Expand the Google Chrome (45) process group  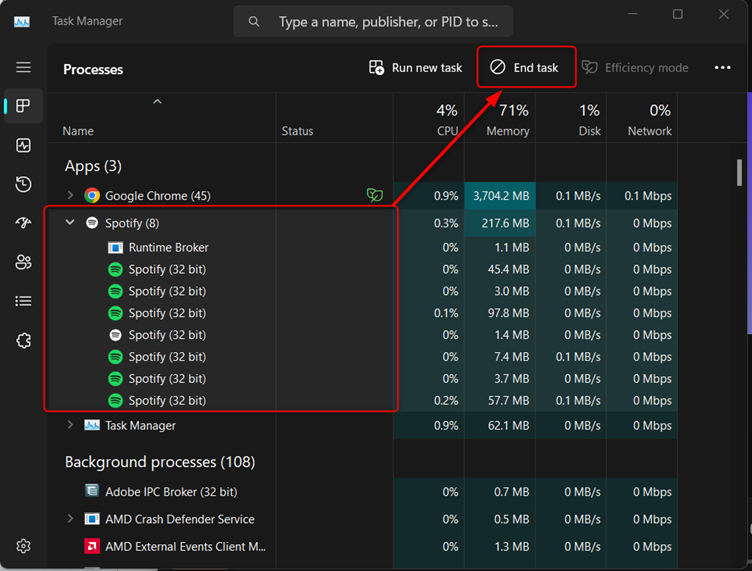point(70,195)
